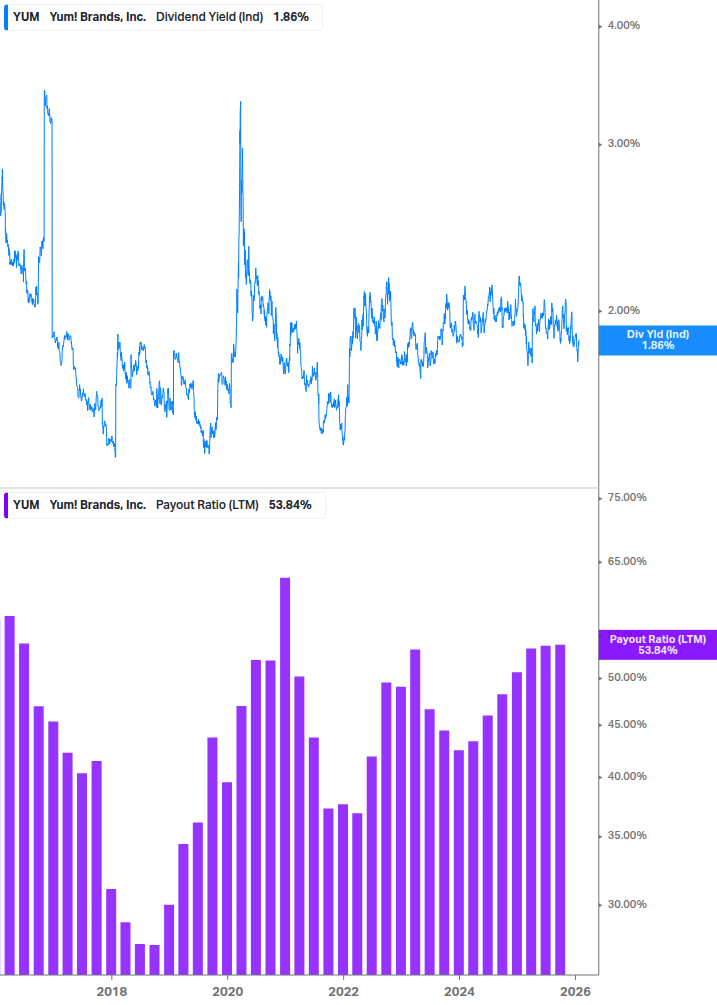Click the 40.00% payout ratio axis label
This screenshot has height=1005, width=717.
(627, 776)
